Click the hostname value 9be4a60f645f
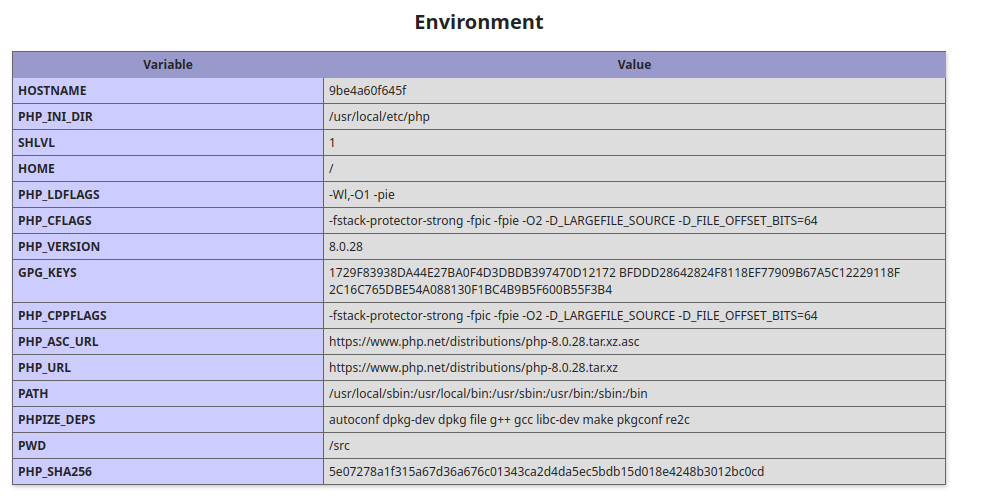This screenshot has height=500, width=1005. [367, 91]
